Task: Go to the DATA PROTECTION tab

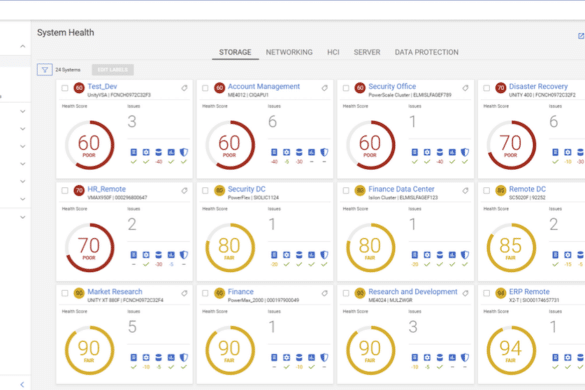Action: 426,52
